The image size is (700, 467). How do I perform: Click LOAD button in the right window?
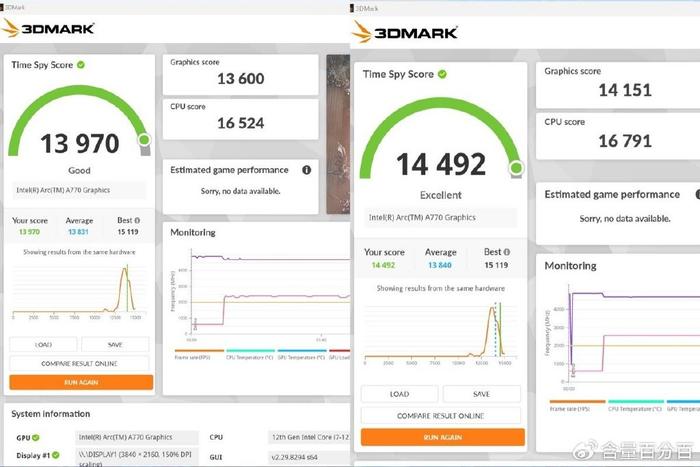pos(399,394)
